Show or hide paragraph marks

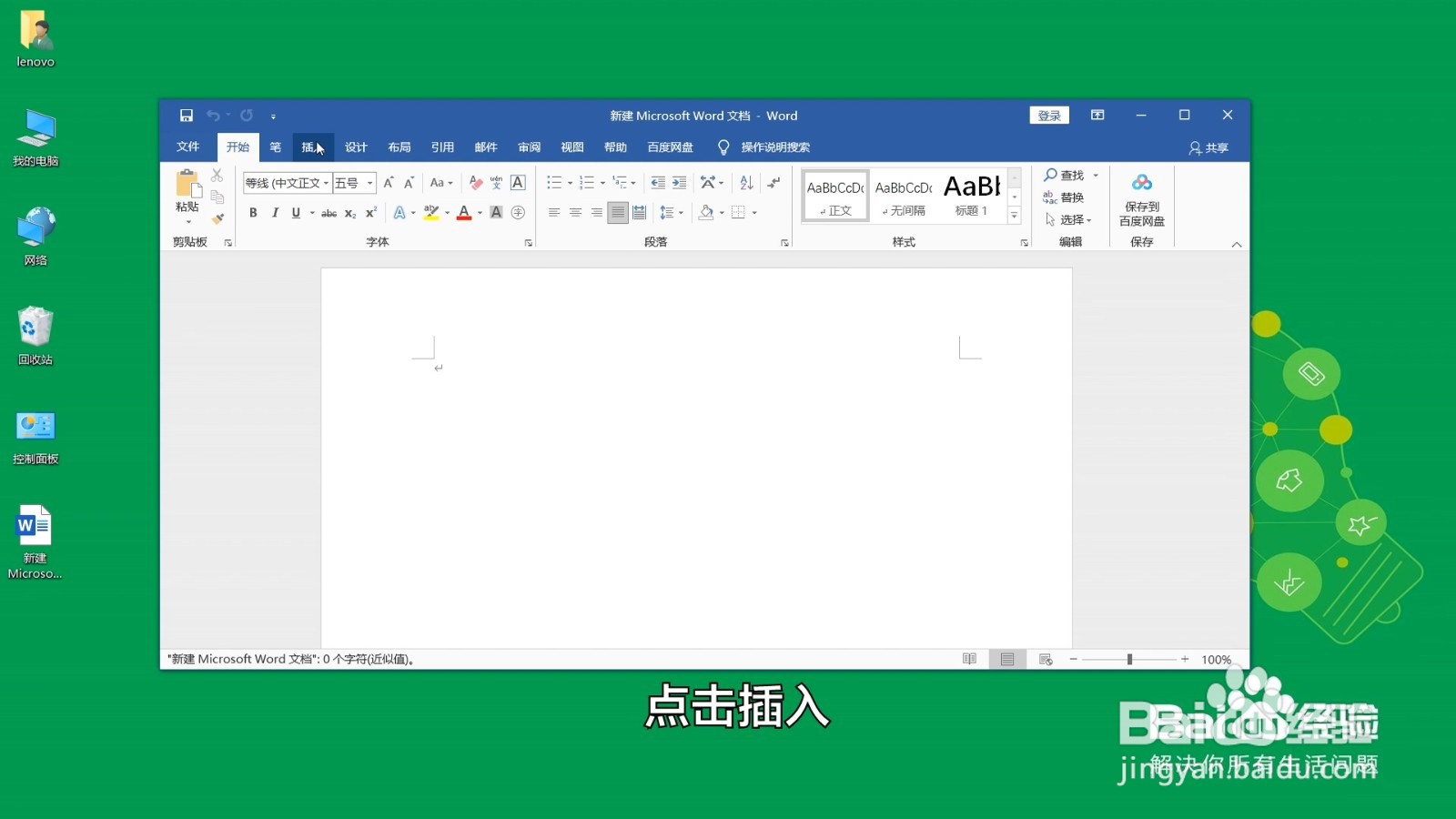[773, 183]
